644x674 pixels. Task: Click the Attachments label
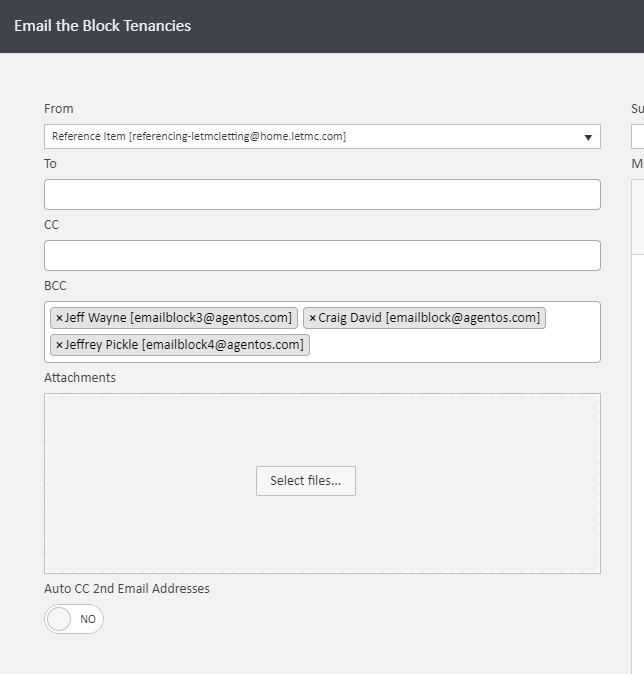[x=80, y=378]
